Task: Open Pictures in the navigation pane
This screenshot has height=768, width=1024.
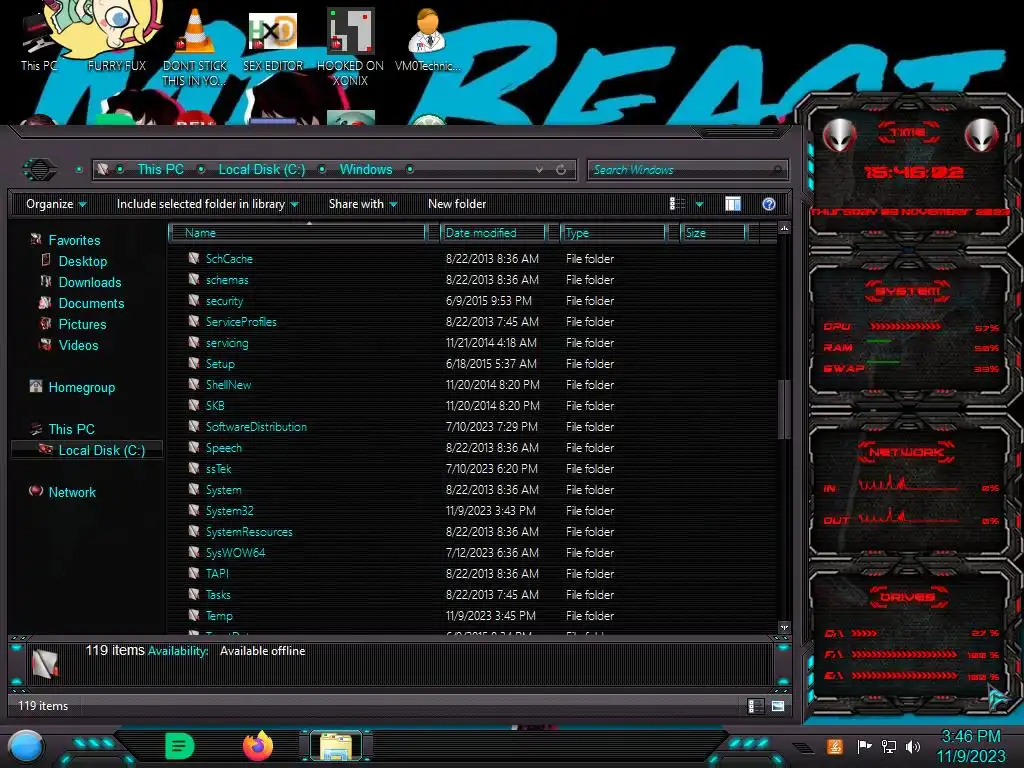Action: pos(82,324)
